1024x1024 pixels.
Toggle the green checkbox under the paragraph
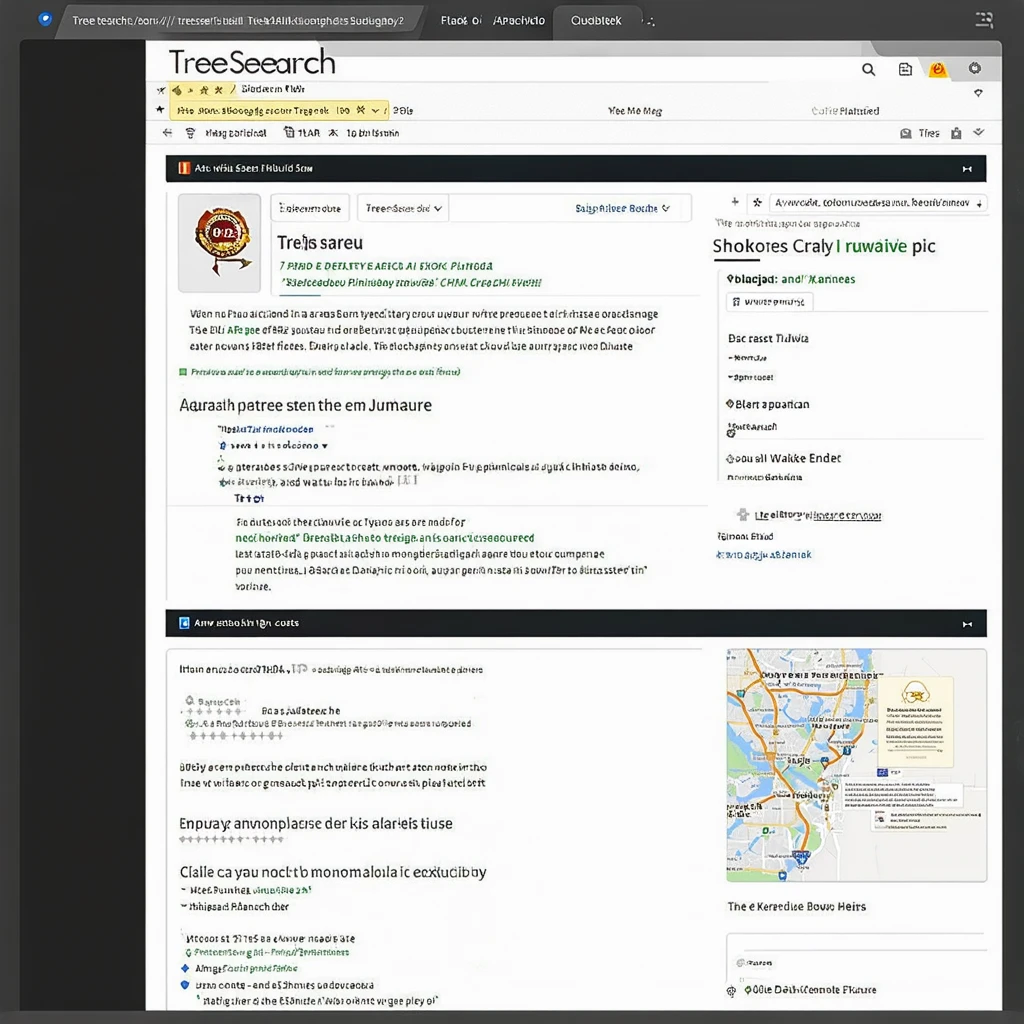click(183, 372)
